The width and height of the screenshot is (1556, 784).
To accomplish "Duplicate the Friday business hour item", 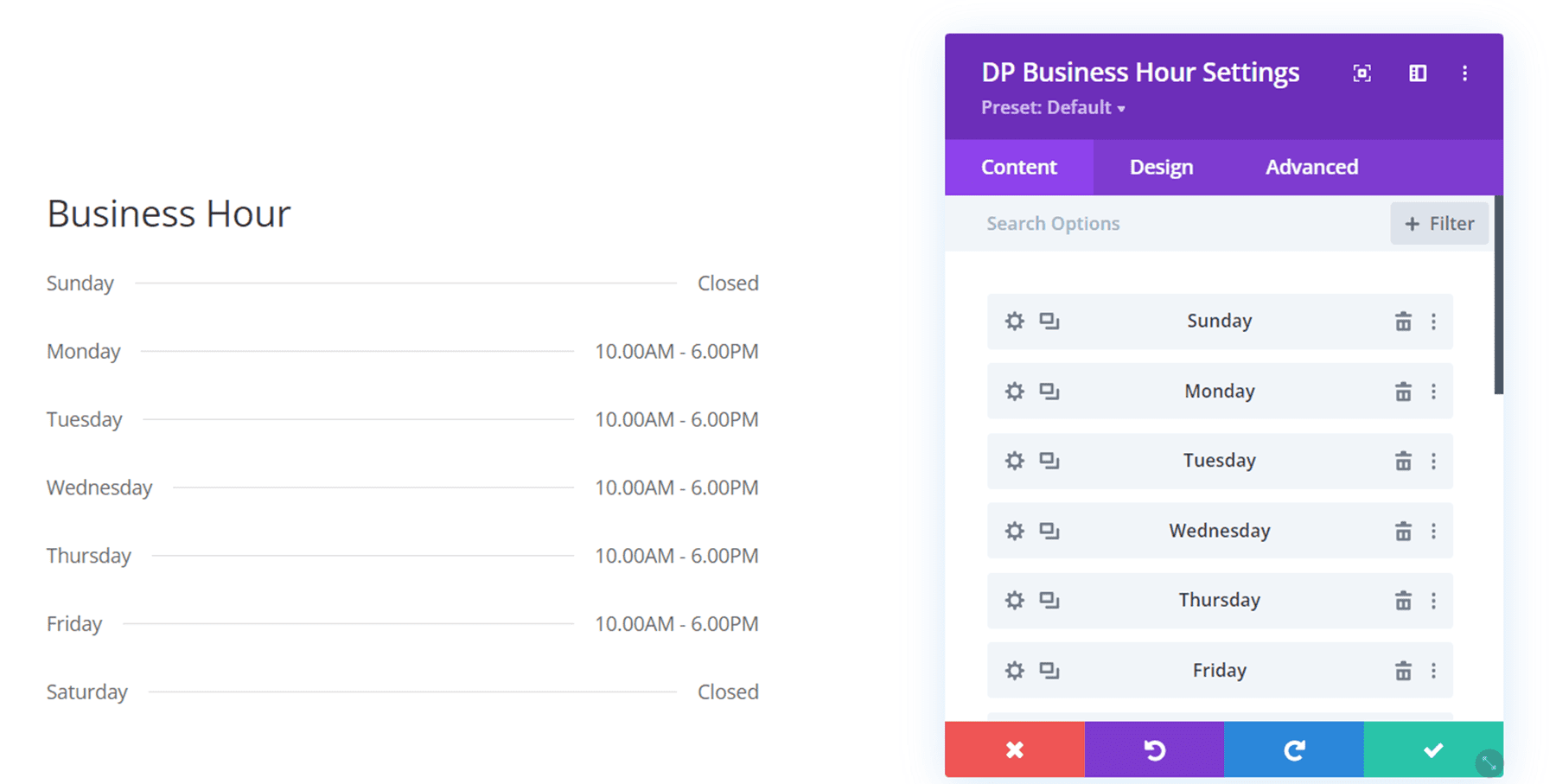I will pyautogui.click(x=1049, y=669).
